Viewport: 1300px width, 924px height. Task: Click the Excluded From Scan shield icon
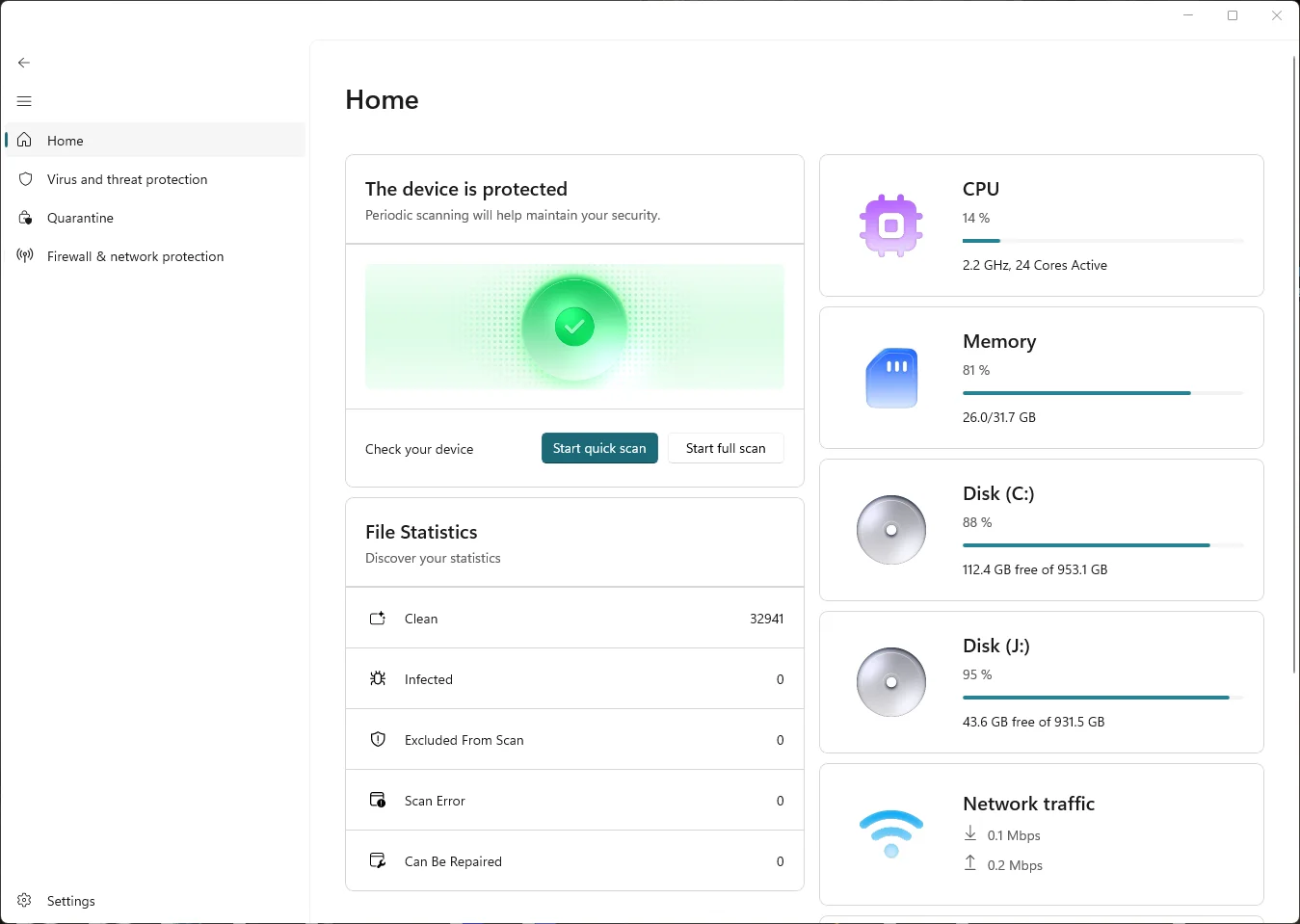(x=378, y=739)
